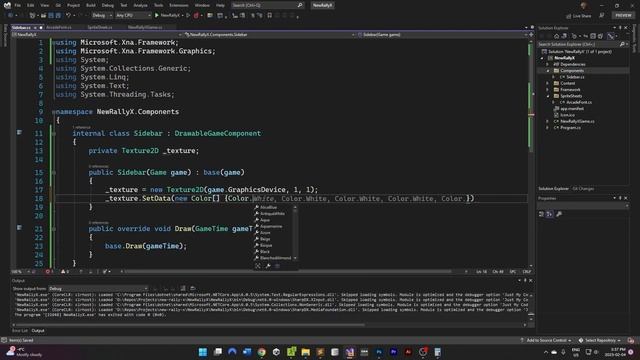The image size is (640, 360).
Task: Toggle the pin on the Output panel
Action: tap(525, 281)
